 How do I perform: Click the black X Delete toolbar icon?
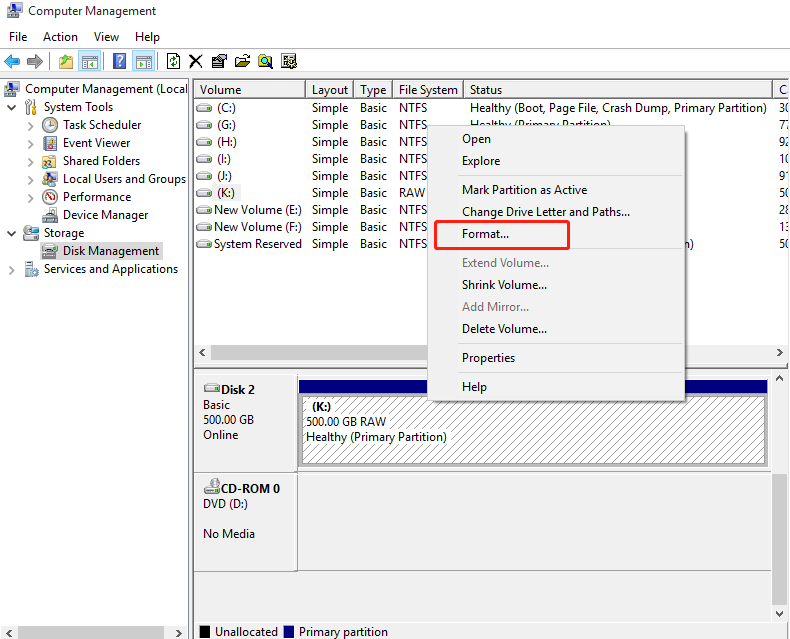click(196, 62)
